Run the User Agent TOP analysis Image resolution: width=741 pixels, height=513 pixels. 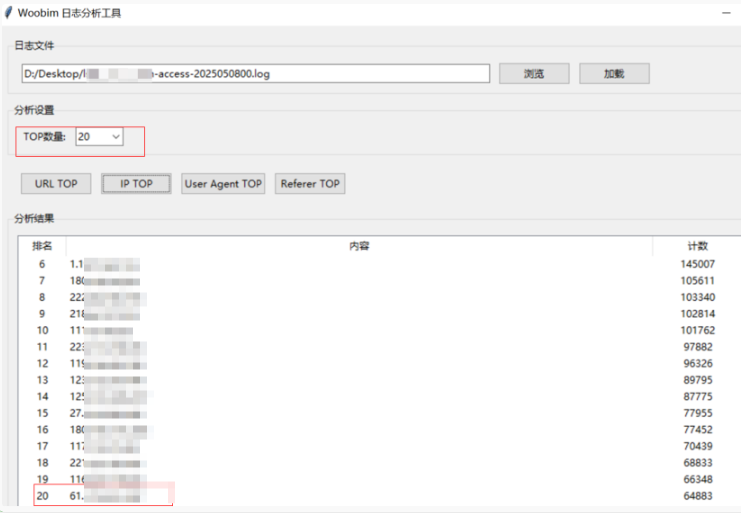pyautogui.click(x=223, y=184)
